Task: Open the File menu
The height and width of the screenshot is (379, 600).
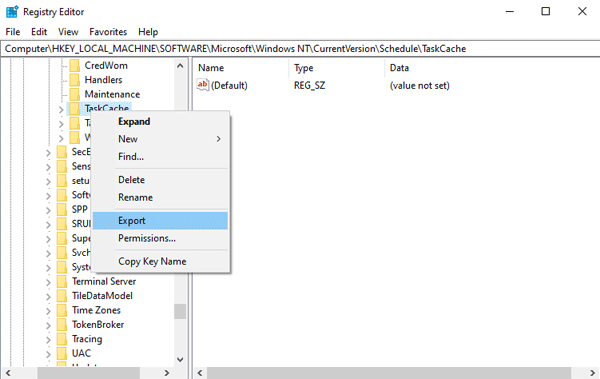Action: pyautogui.click(x=13, y=32)
